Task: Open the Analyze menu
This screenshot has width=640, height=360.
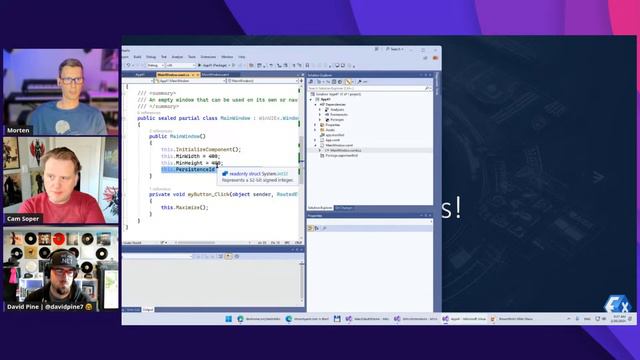Action: [177, 57]
